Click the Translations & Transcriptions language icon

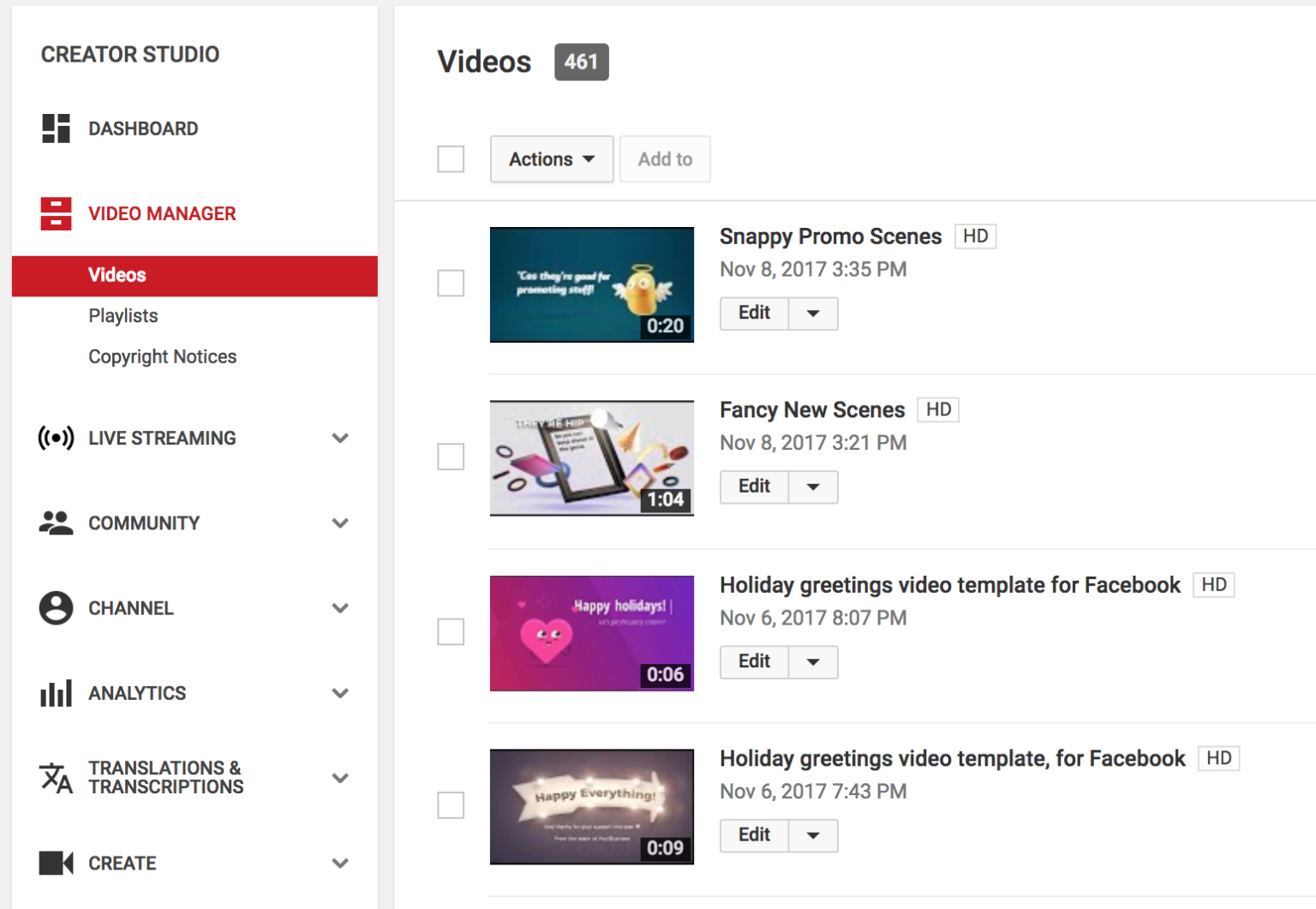click(x=56, y=778)
